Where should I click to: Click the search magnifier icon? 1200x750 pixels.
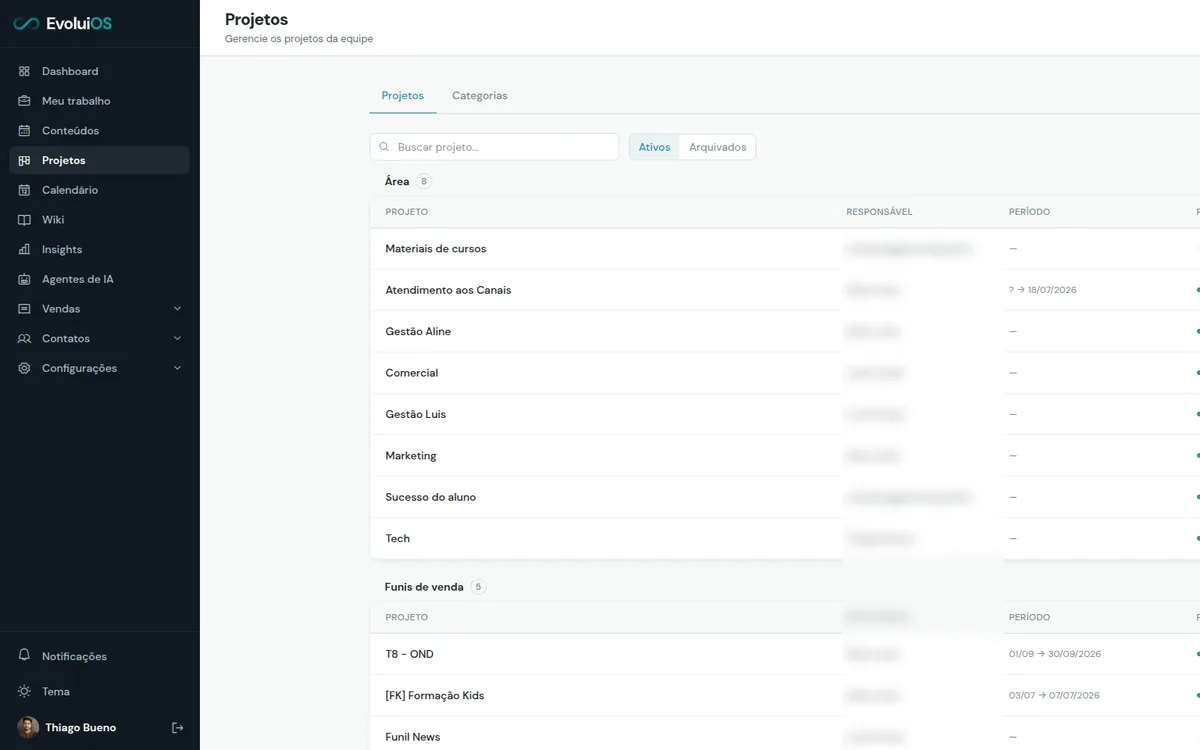click(x=384, y=147)
